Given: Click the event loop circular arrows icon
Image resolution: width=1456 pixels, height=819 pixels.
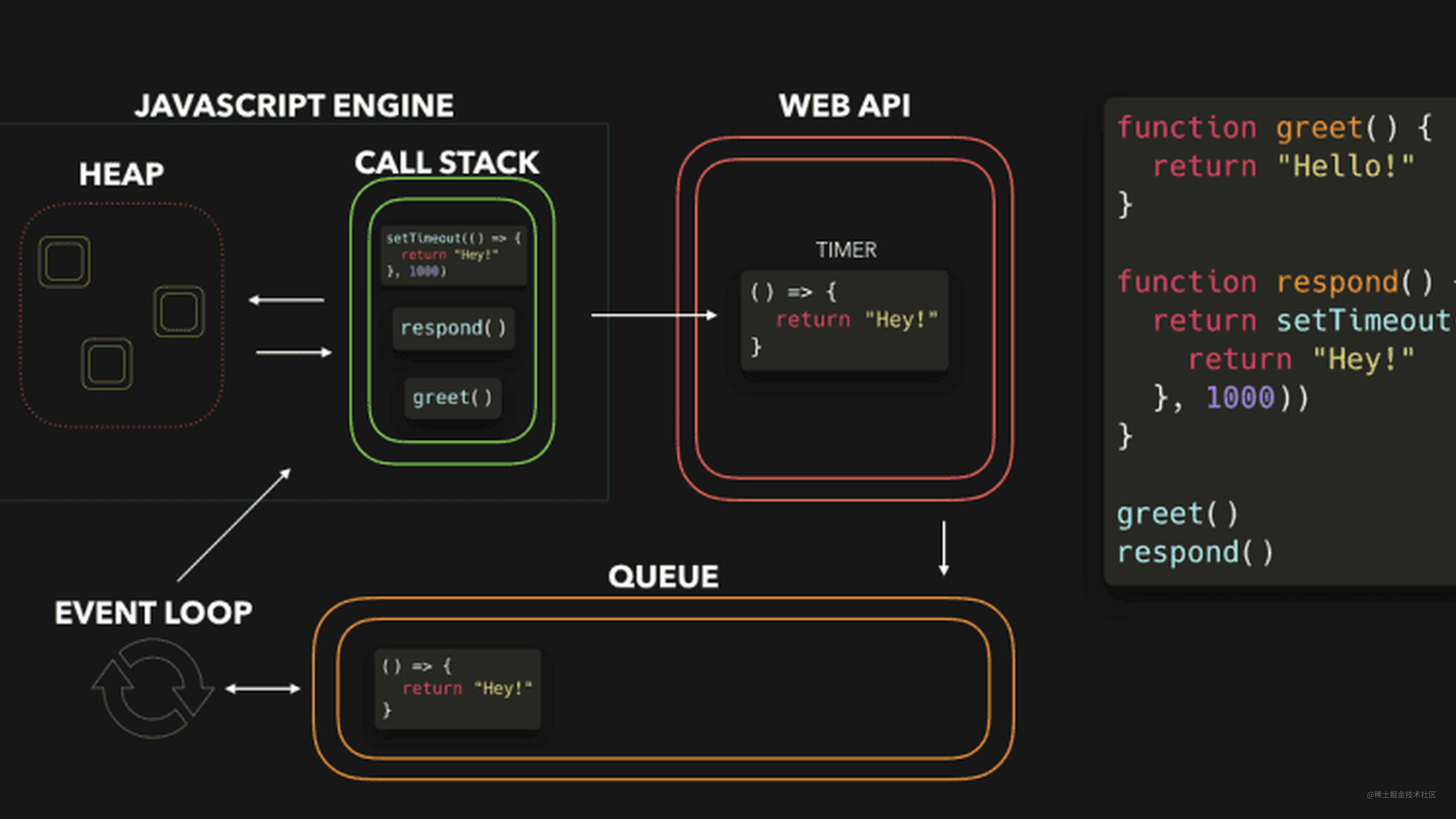Looking at the screenshot, I should tap(153, 688).
